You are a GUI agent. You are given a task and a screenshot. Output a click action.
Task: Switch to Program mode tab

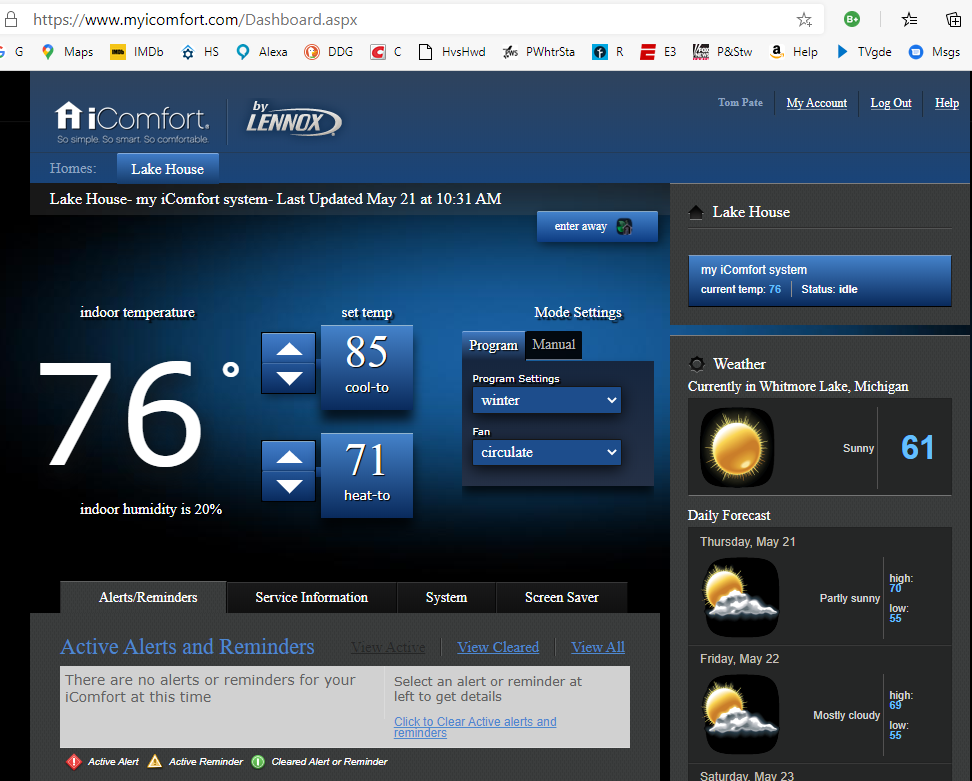tap(493, 345)
